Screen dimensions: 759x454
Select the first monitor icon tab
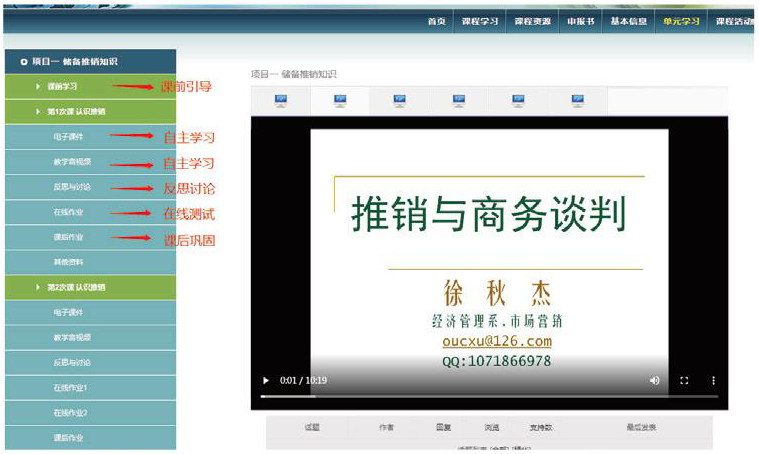(280, 100)
